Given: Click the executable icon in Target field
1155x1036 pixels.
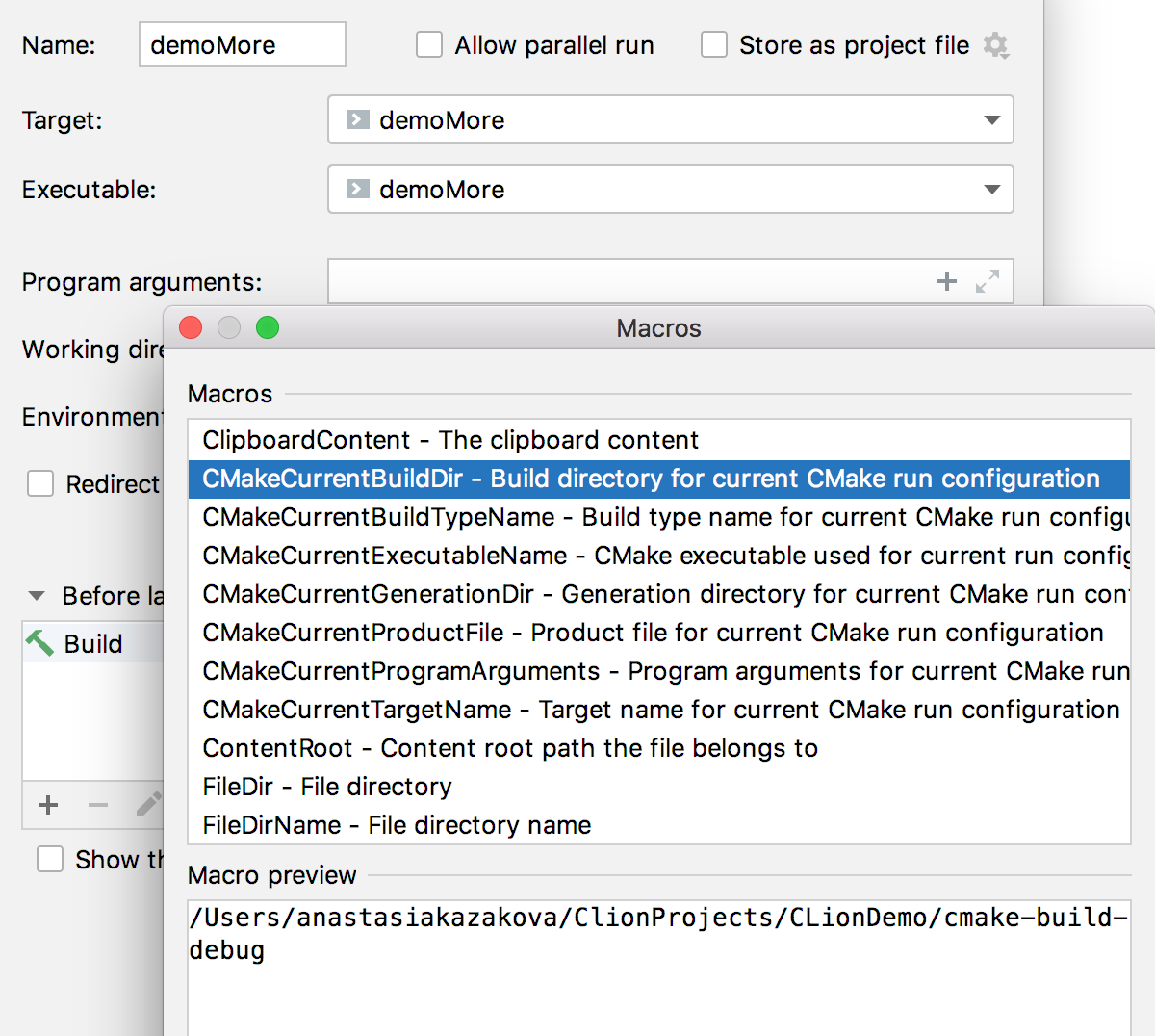Looking at the screenshot, I should [358, 119].
